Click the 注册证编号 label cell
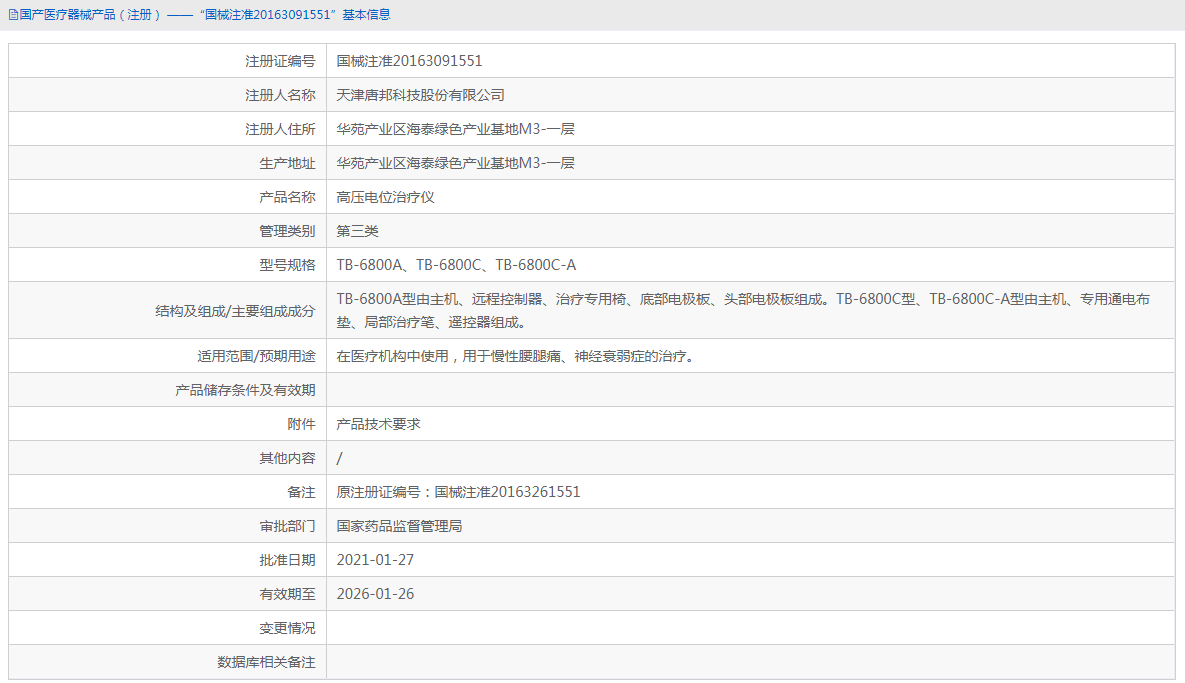The height and width of the screenshot is (683, 1185). (x=168, y=61)
